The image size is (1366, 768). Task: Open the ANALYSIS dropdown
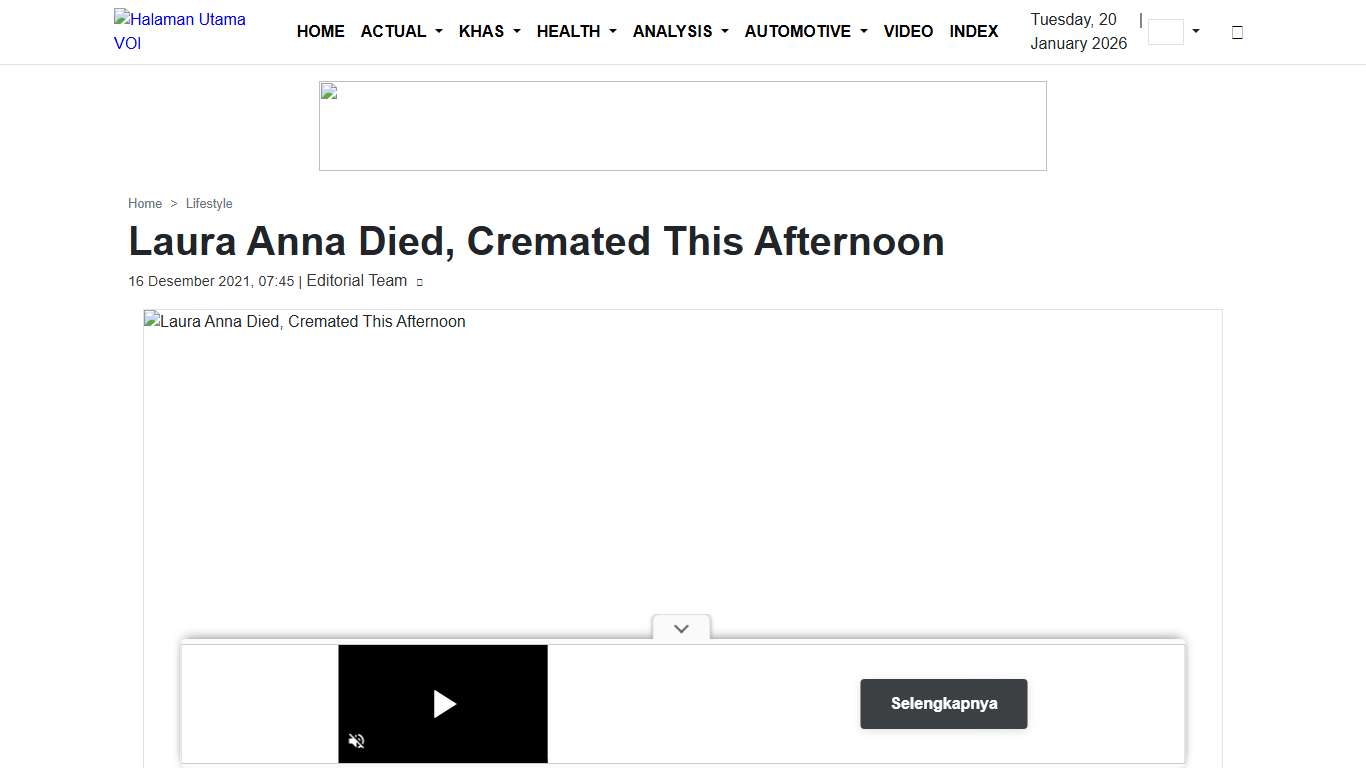pos(680,31)
